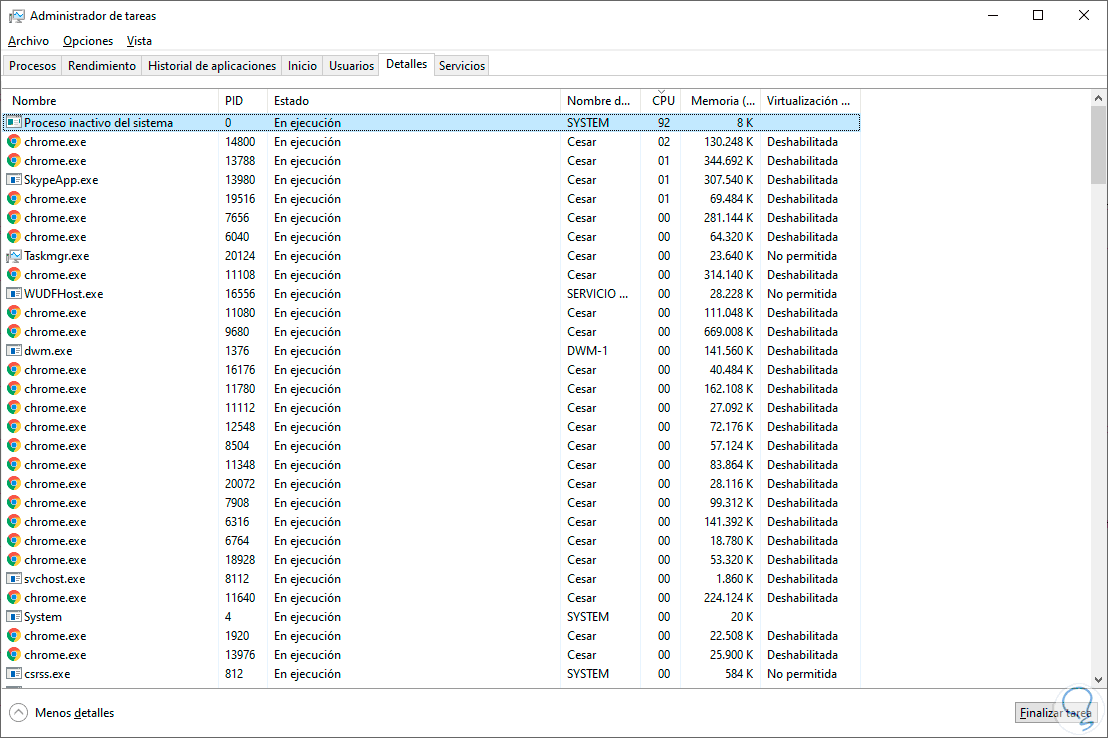Open the Archivo menu
Viewport: 1108px width, 738px height.
pos(28,41)
